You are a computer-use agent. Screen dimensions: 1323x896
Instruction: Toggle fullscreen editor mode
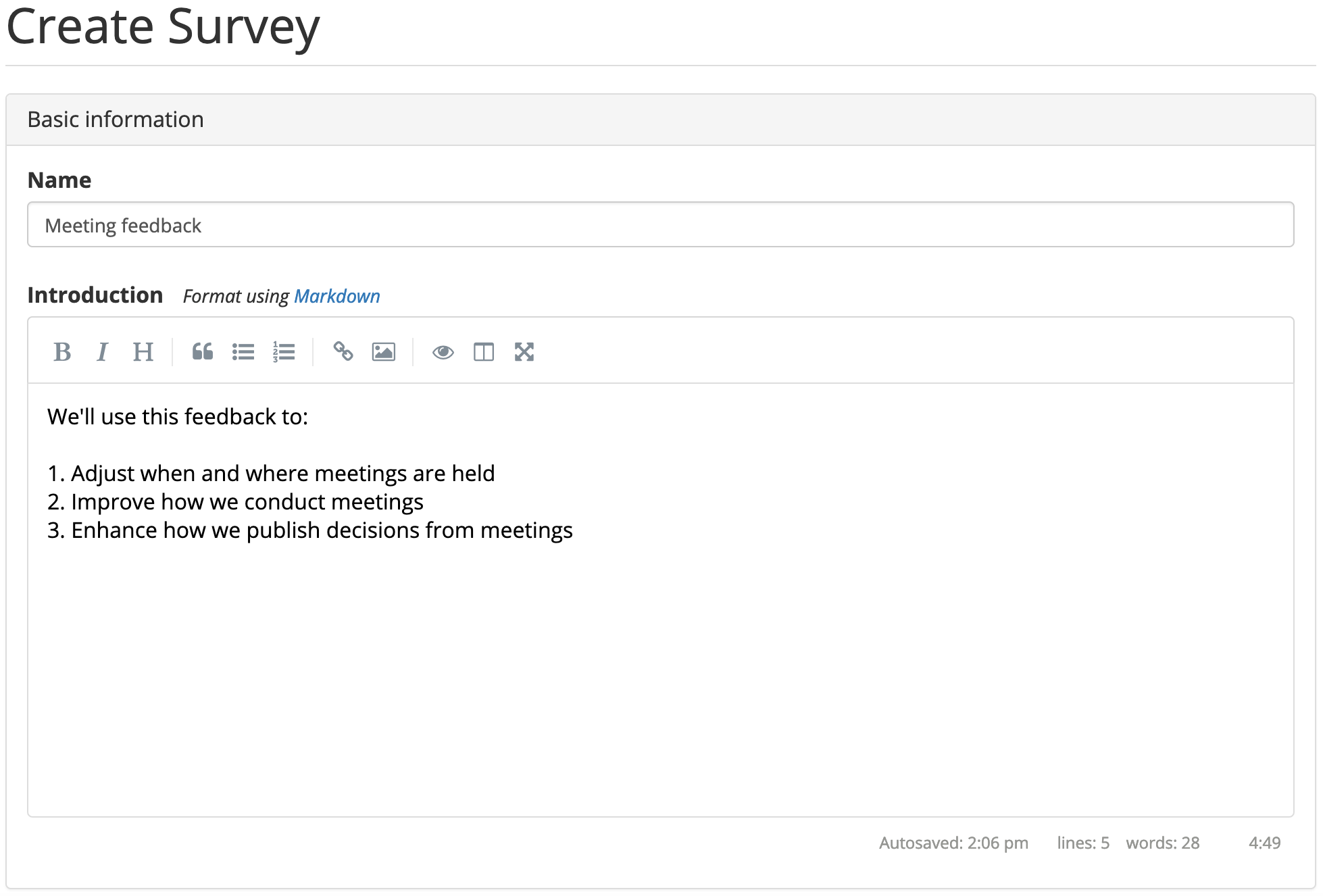524,352
